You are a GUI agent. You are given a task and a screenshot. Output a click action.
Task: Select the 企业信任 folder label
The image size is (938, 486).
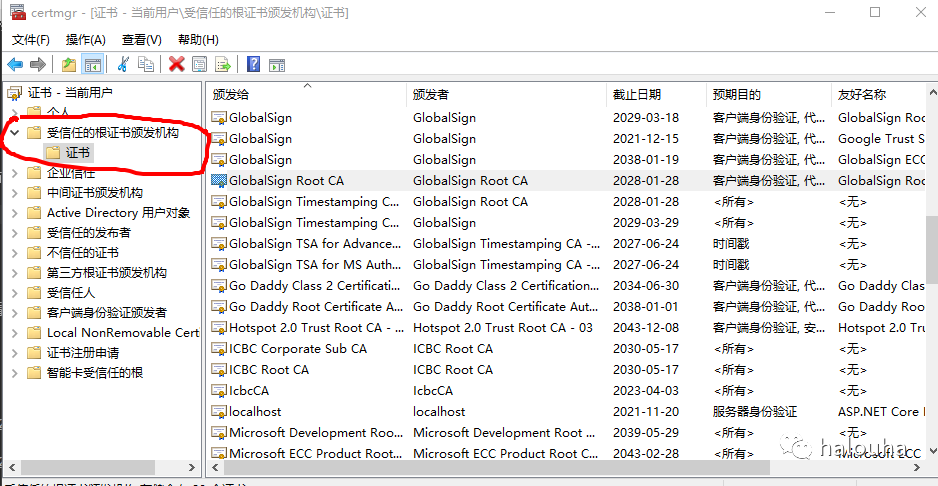[x=71, y=174]
